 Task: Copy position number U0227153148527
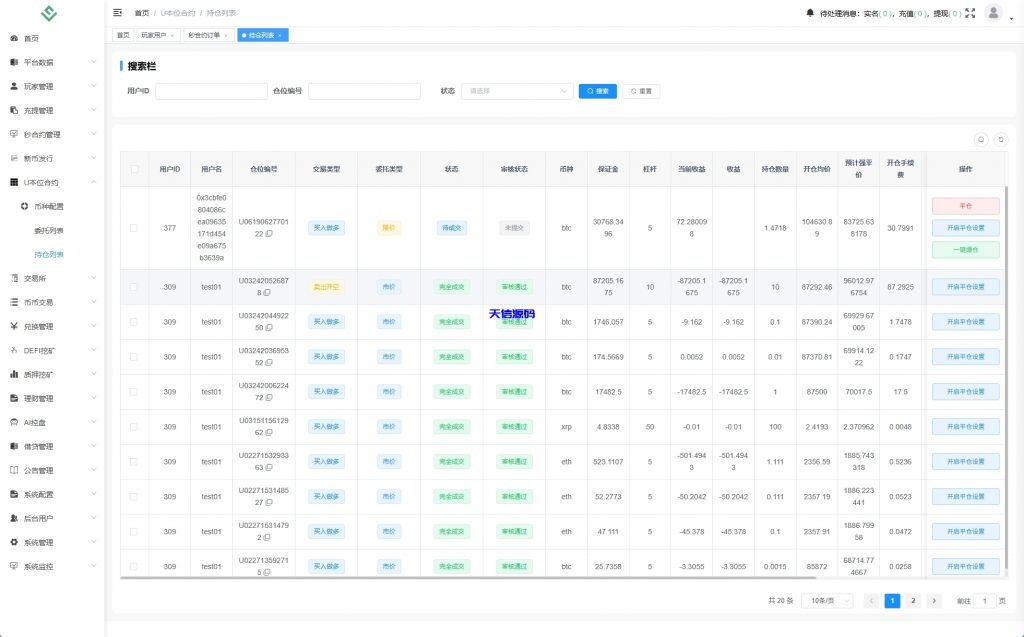(x=269, y=502)
